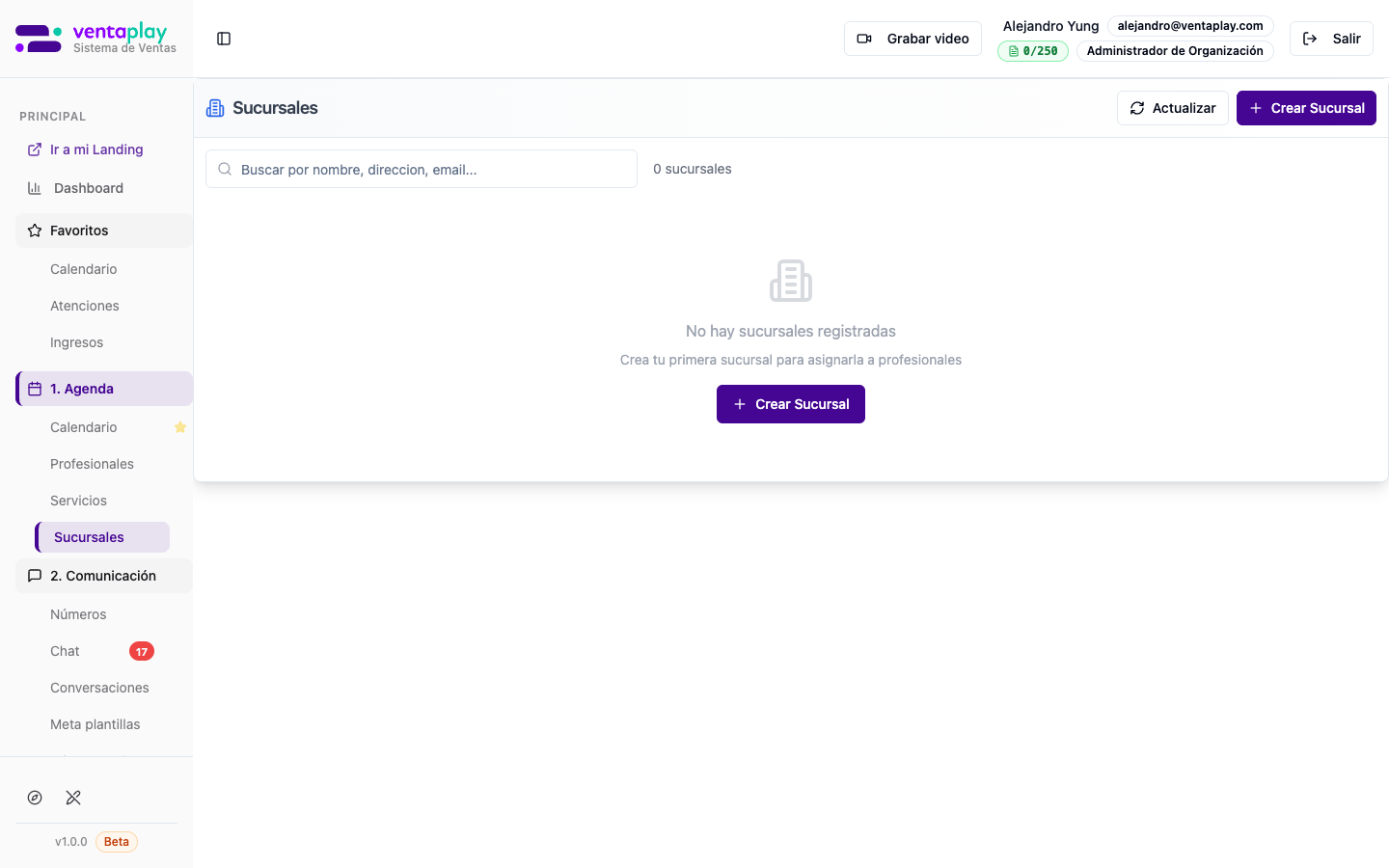1389x868 pixels.
Task: Collapse the Favoritos section
Action: tap(104, 231)
